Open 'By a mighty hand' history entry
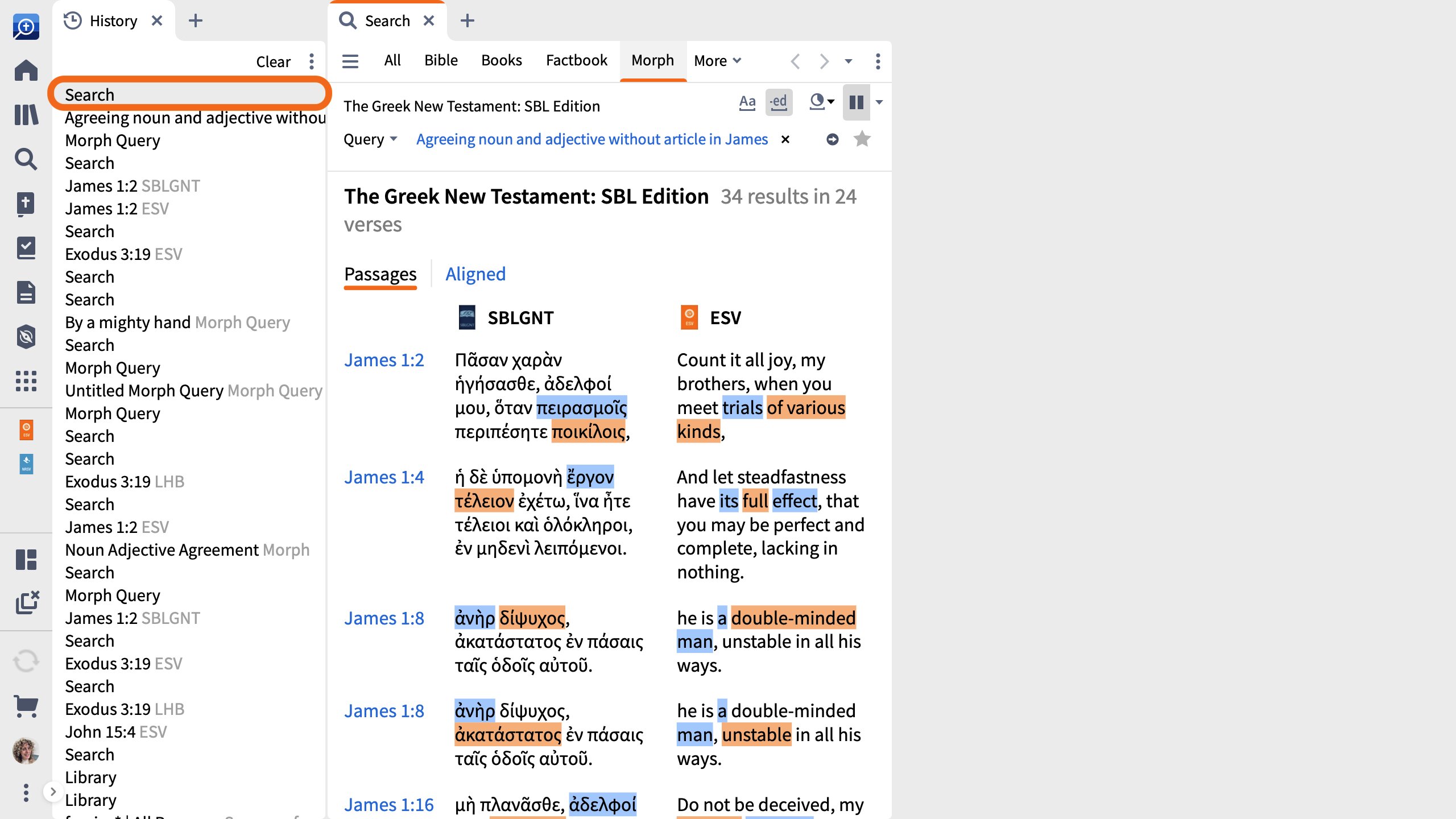 177,322
